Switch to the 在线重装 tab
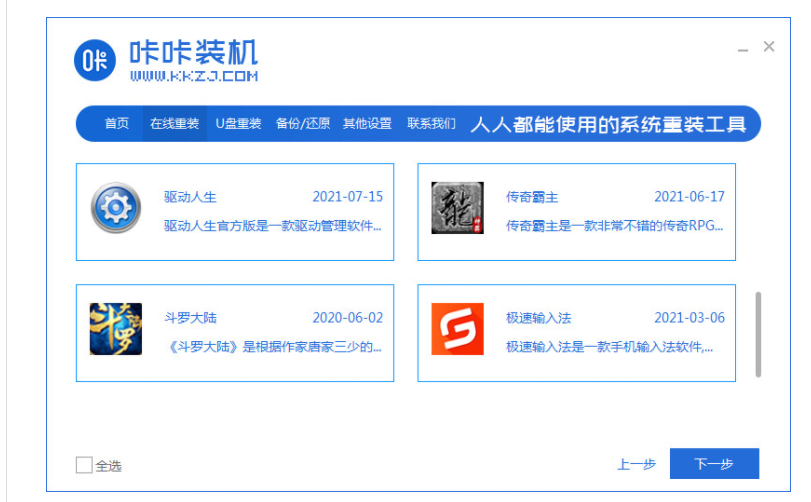 175,124
